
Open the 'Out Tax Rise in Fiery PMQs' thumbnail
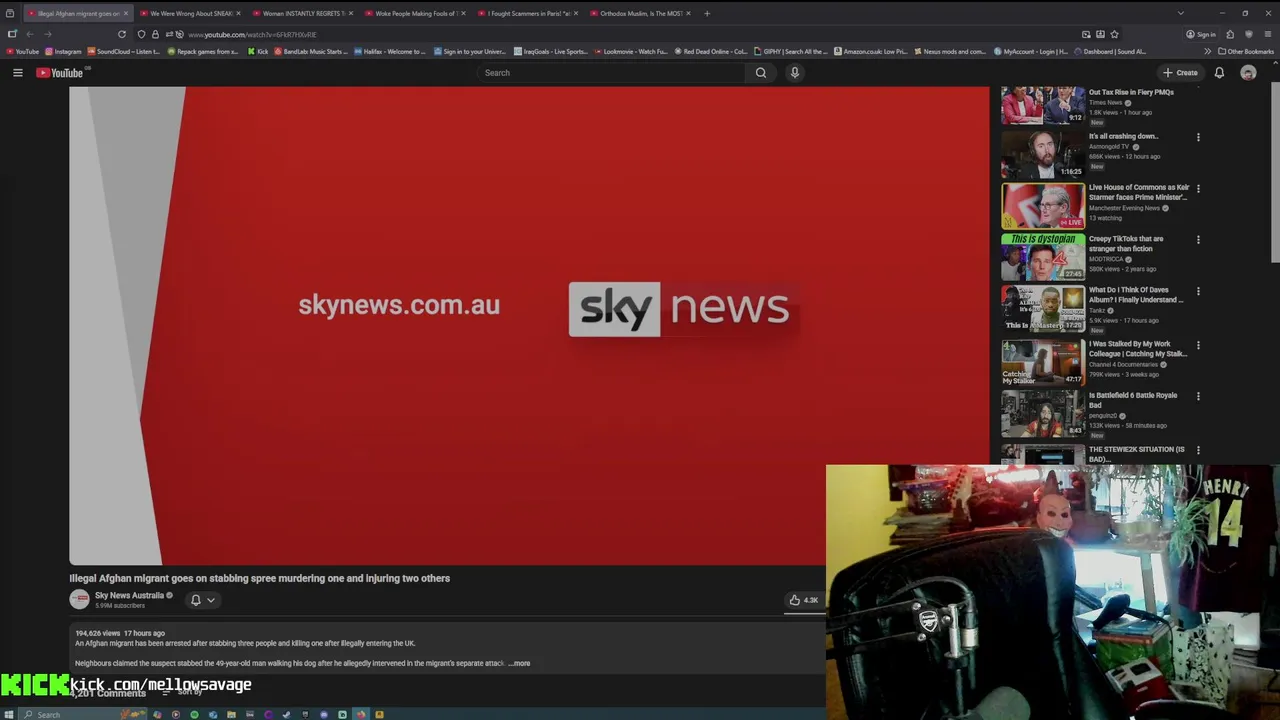coord(1043,105)
